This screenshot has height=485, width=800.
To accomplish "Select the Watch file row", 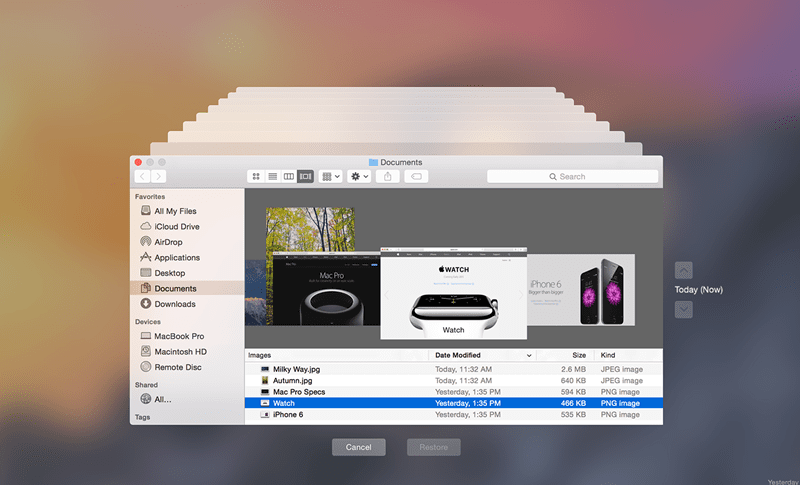I will 454,403.
